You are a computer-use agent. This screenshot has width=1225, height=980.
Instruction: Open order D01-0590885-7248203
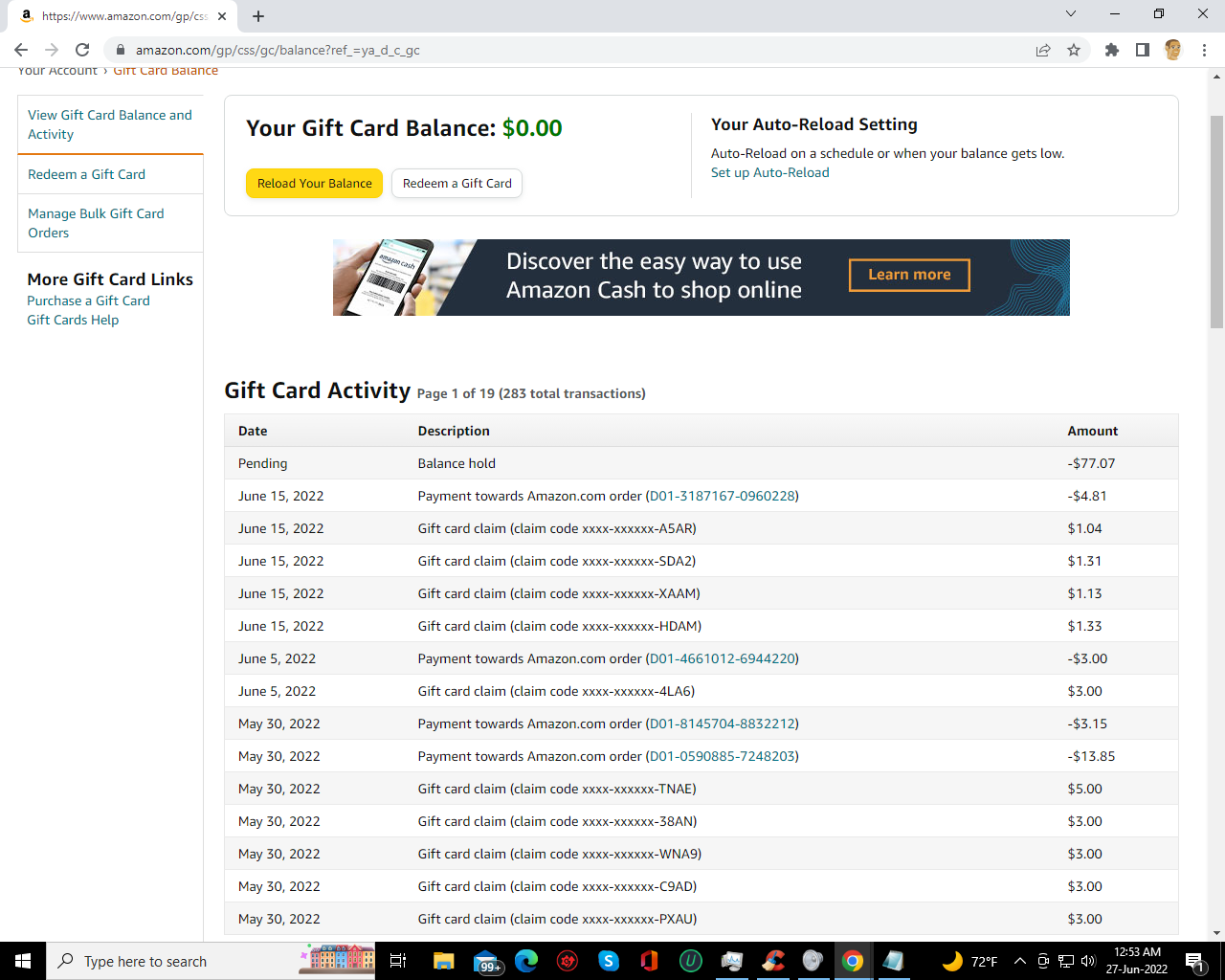(723, 756)
